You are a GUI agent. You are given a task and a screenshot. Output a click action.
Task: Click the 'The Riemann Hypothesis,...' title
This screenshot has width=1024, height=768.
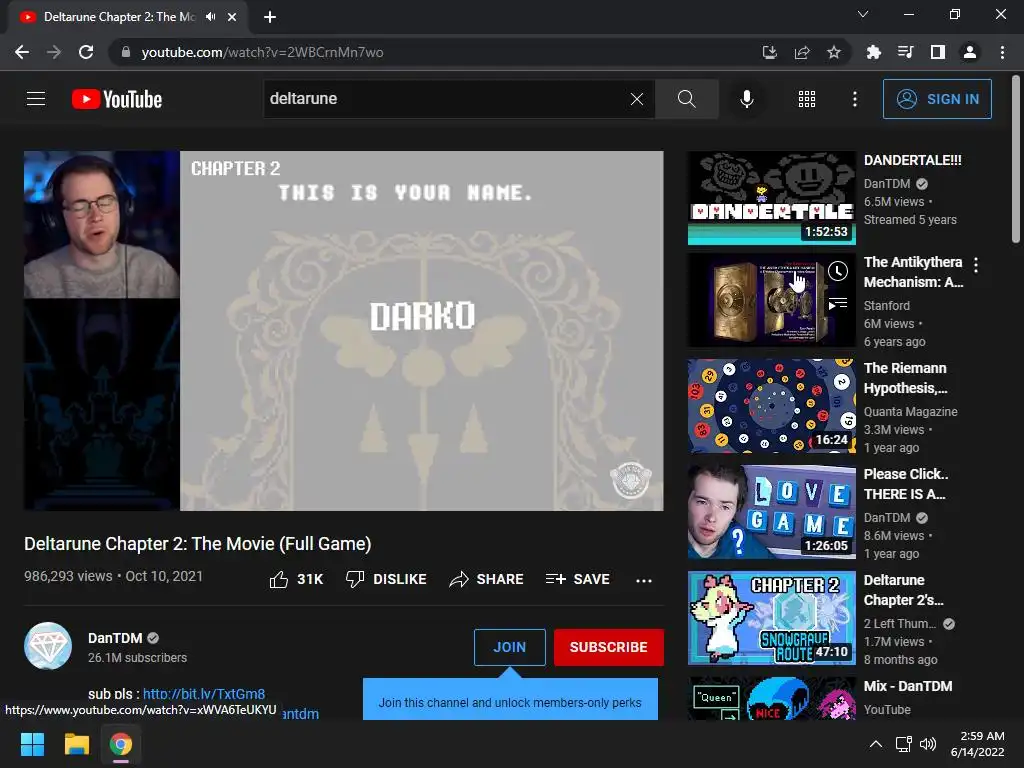pyautogui.click(x=905, y=378)
